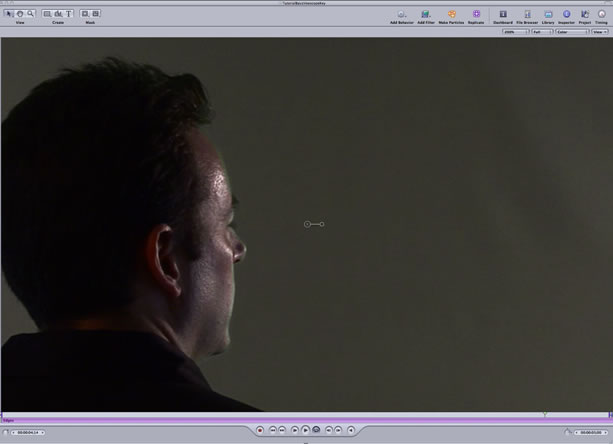This screenshot has height=444, width=613.
Task: Open the Library pane
Action: [x=548, y=17]
